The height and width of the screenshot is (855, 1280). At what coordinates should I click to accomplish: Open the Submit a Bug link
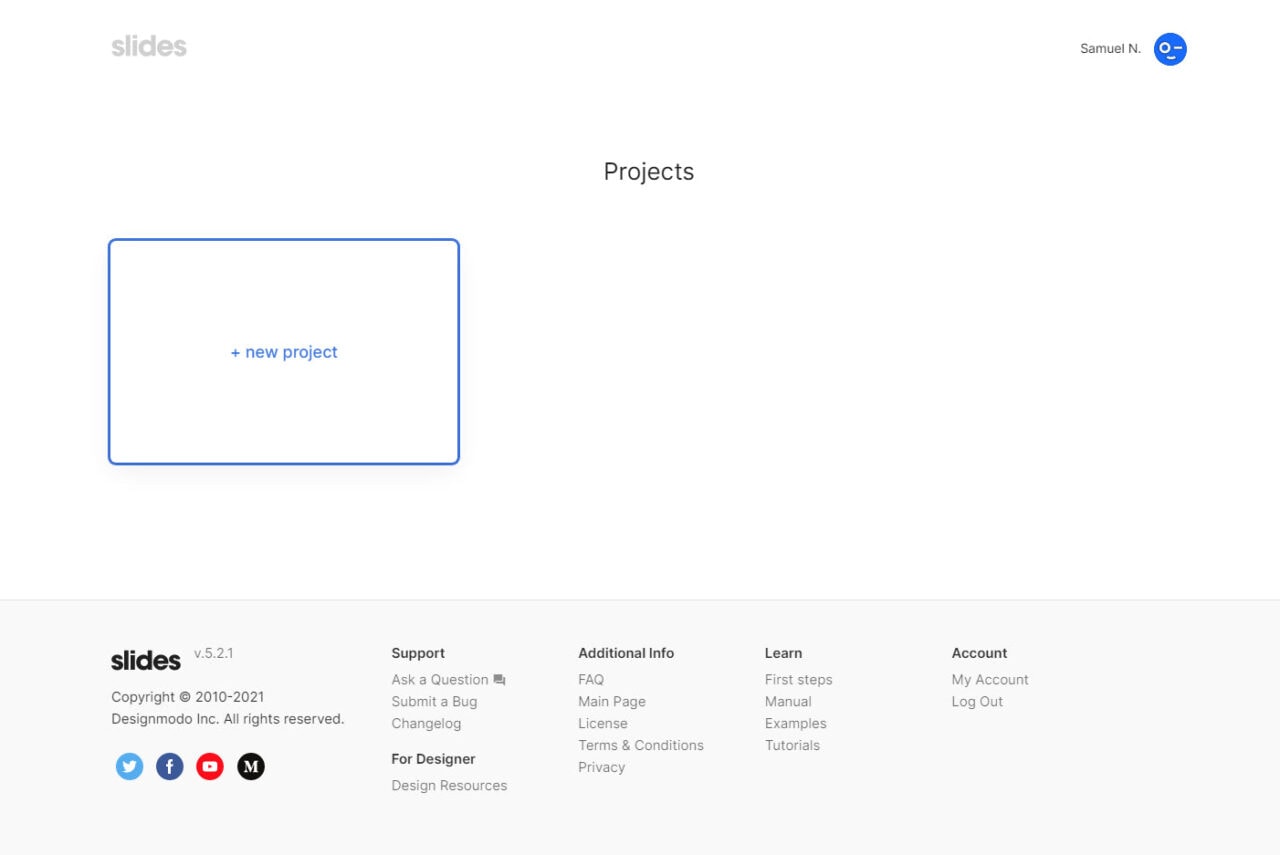click(434, 701)
